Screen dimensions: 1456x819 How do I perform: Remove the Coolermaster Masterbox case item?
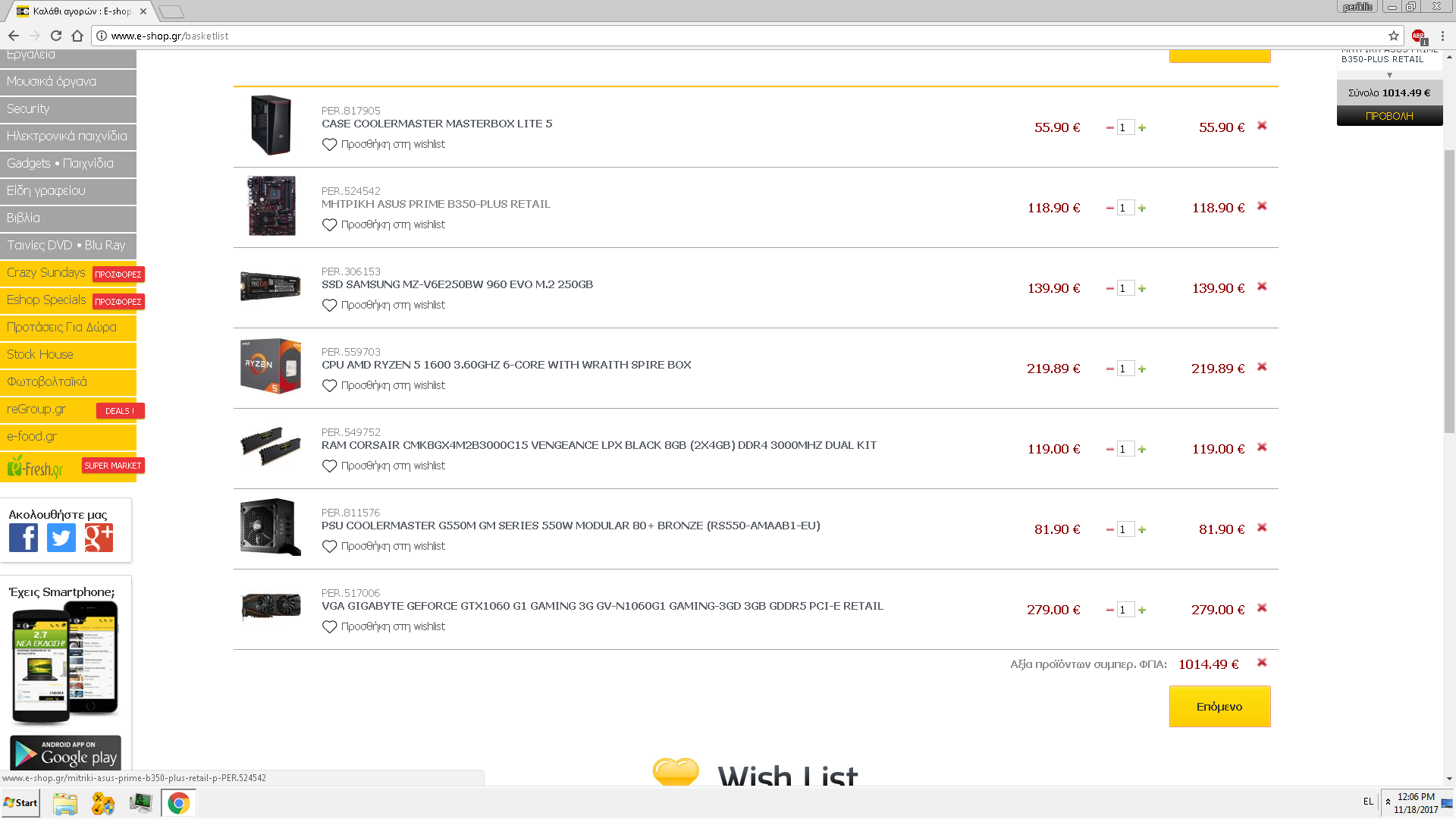point(1262,126)
